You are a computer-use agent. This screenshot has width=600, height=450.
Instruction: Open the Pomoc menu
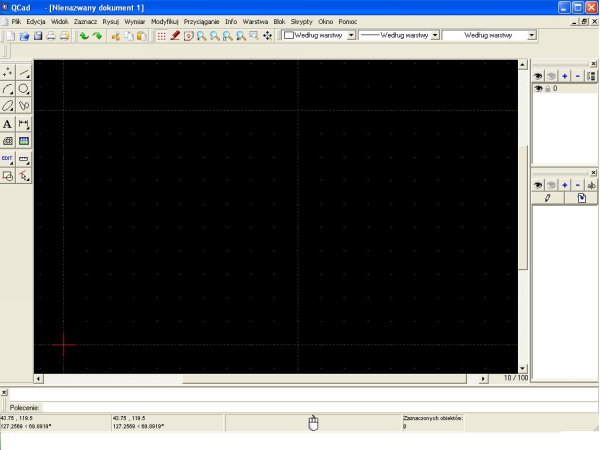pyautogui.click(x=347, y=22)
